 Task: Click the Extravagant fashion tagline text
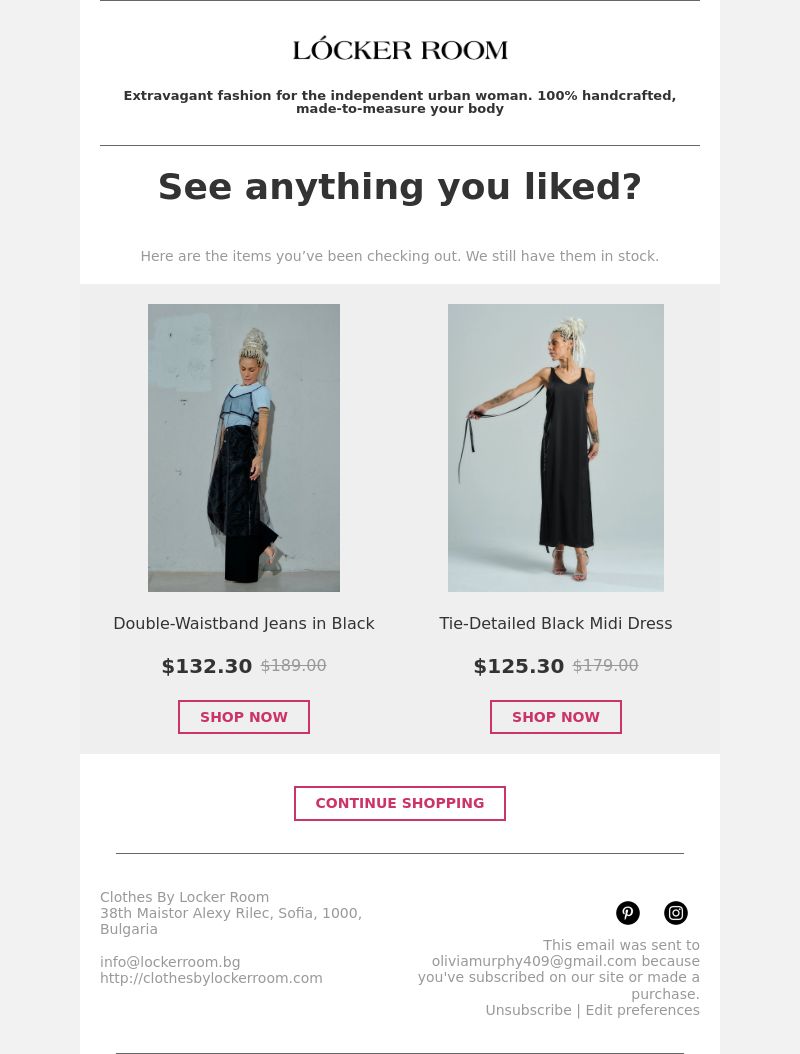click(400, 102)
